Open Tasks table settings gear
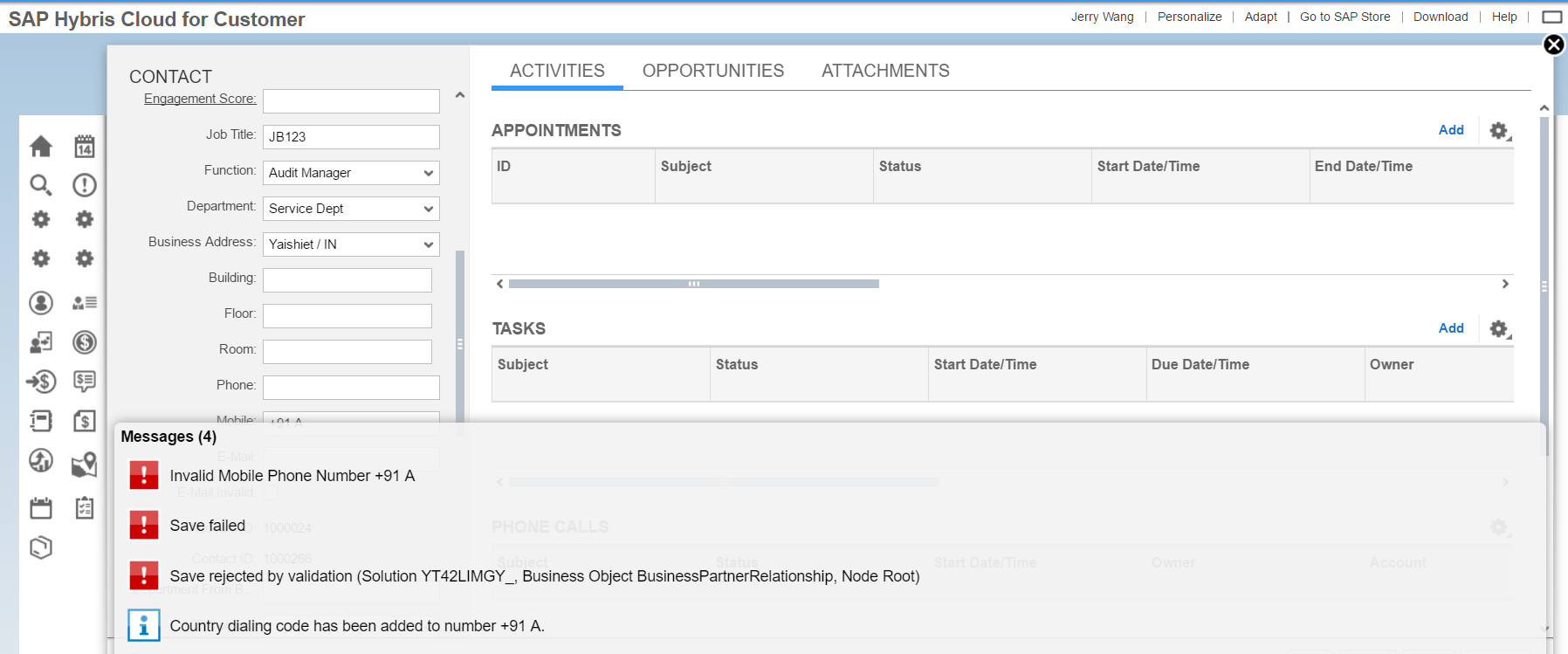The height and width of the screenshot is (654, 1568). pos(1499,329)
